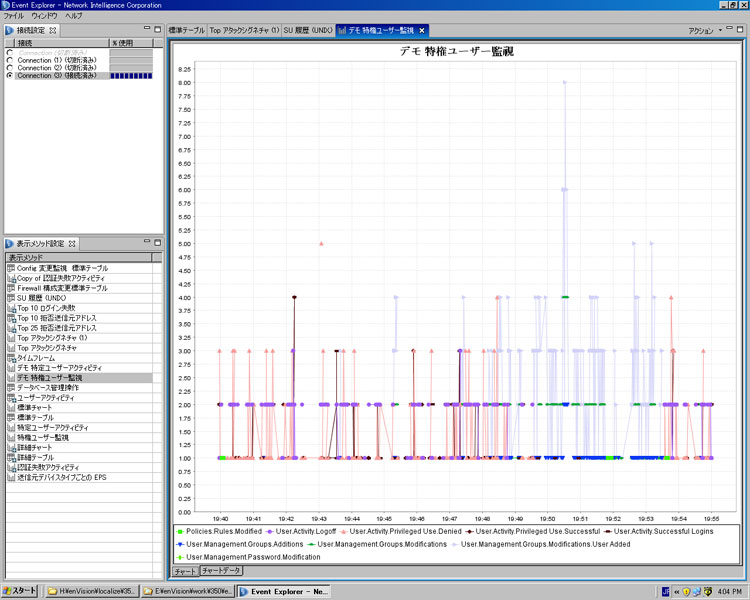This screenshot has height=600, width=750.
Task: Switch to the チャートデータ bottom tab
Action: (x=222, y=570)
